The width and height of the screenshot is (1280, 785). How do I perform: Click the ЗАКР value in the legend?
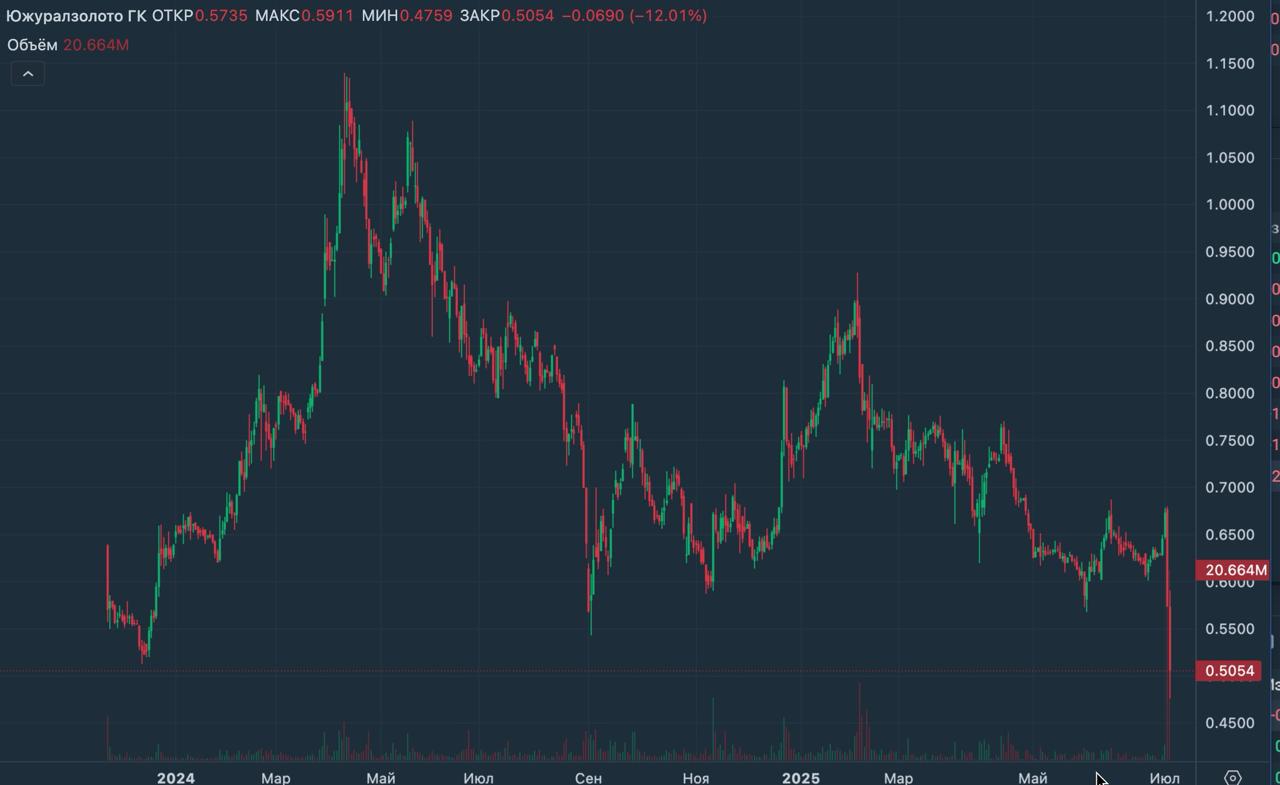(x=527, y=16)
